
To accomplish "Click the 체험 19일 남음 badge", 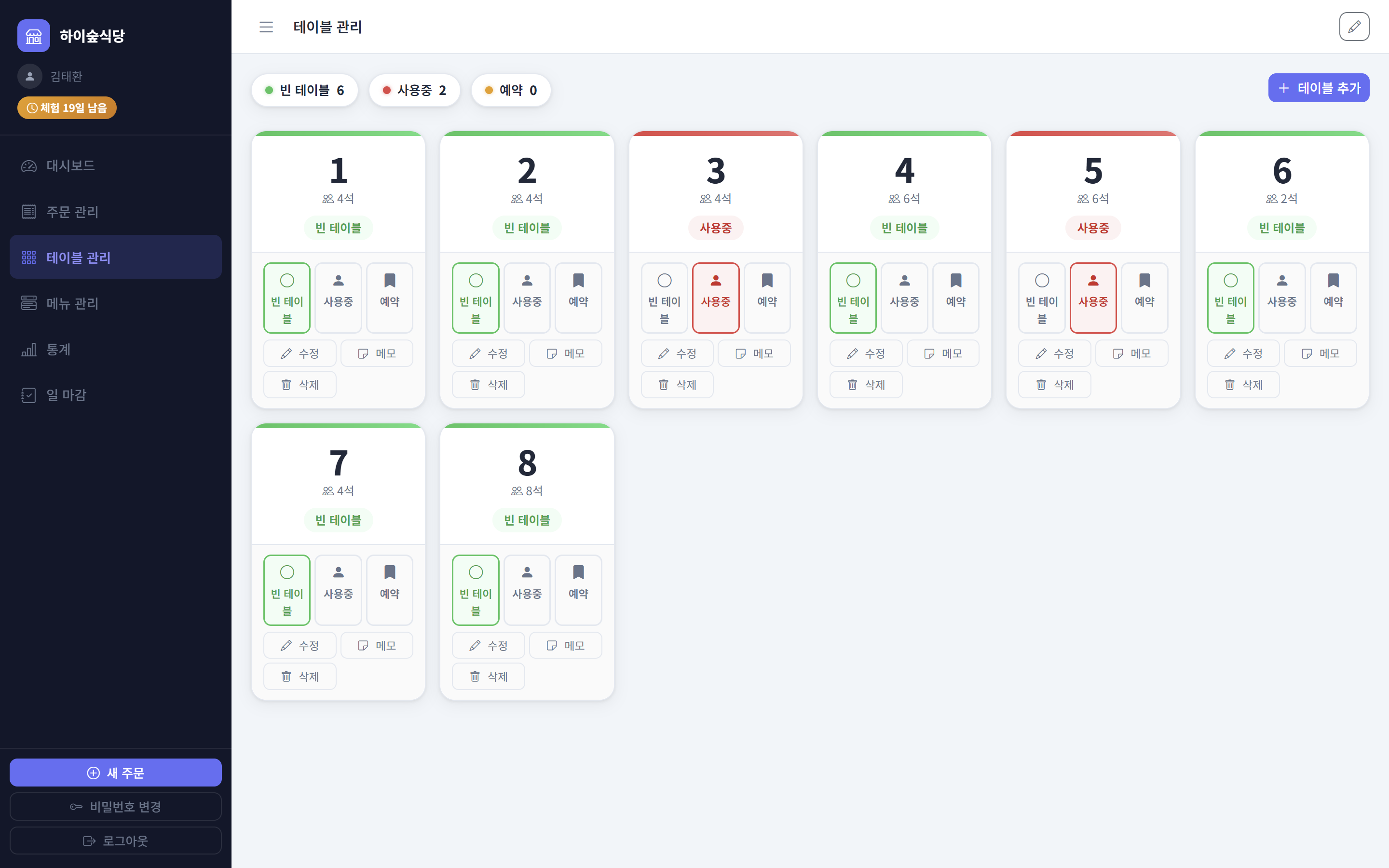I will pyautogui.click(x=67, y=108).
